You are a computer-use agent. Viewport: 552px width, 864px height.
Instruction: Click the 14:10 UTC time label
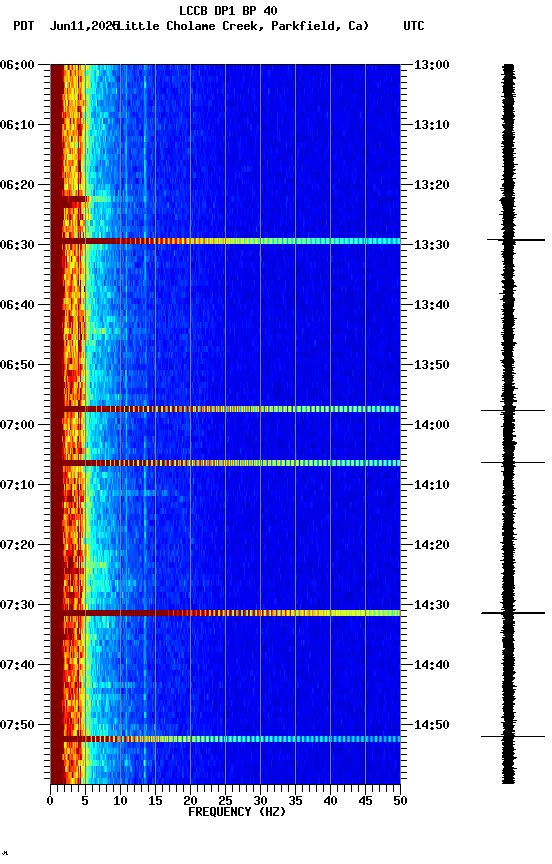pyautogui.click(x=431, y=485)
